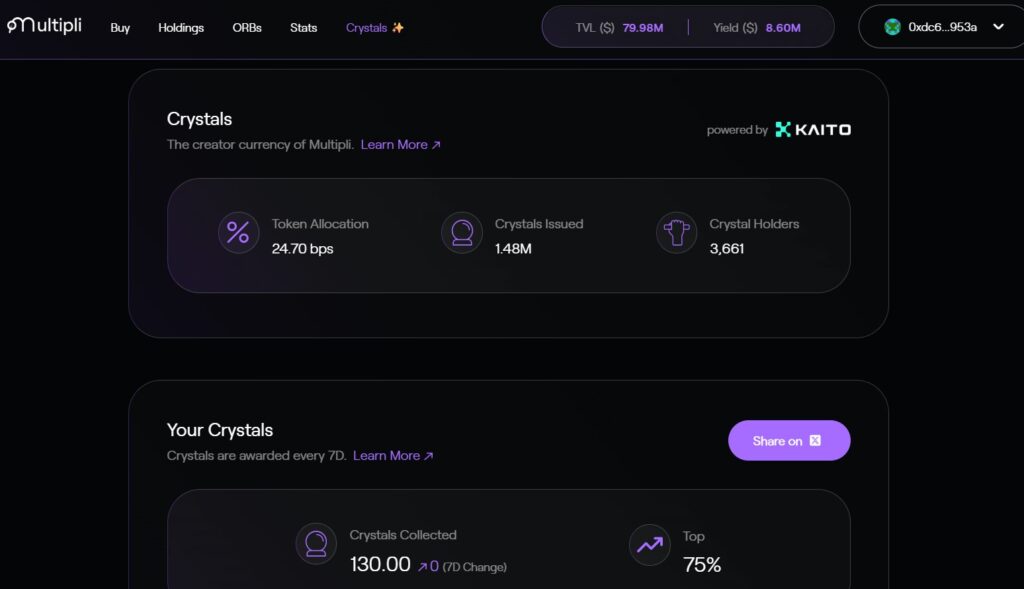This screenshot has height=589, width=1024.
Task: Navigate to ORBs
Action: [x=247, y=28]
